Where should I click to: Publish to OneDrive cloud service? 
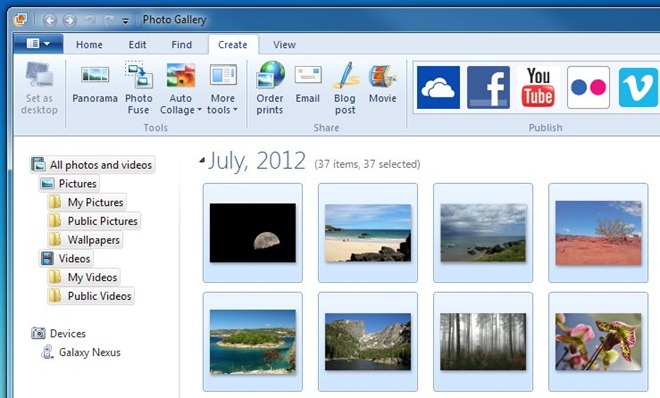click(x=438, y=87)
